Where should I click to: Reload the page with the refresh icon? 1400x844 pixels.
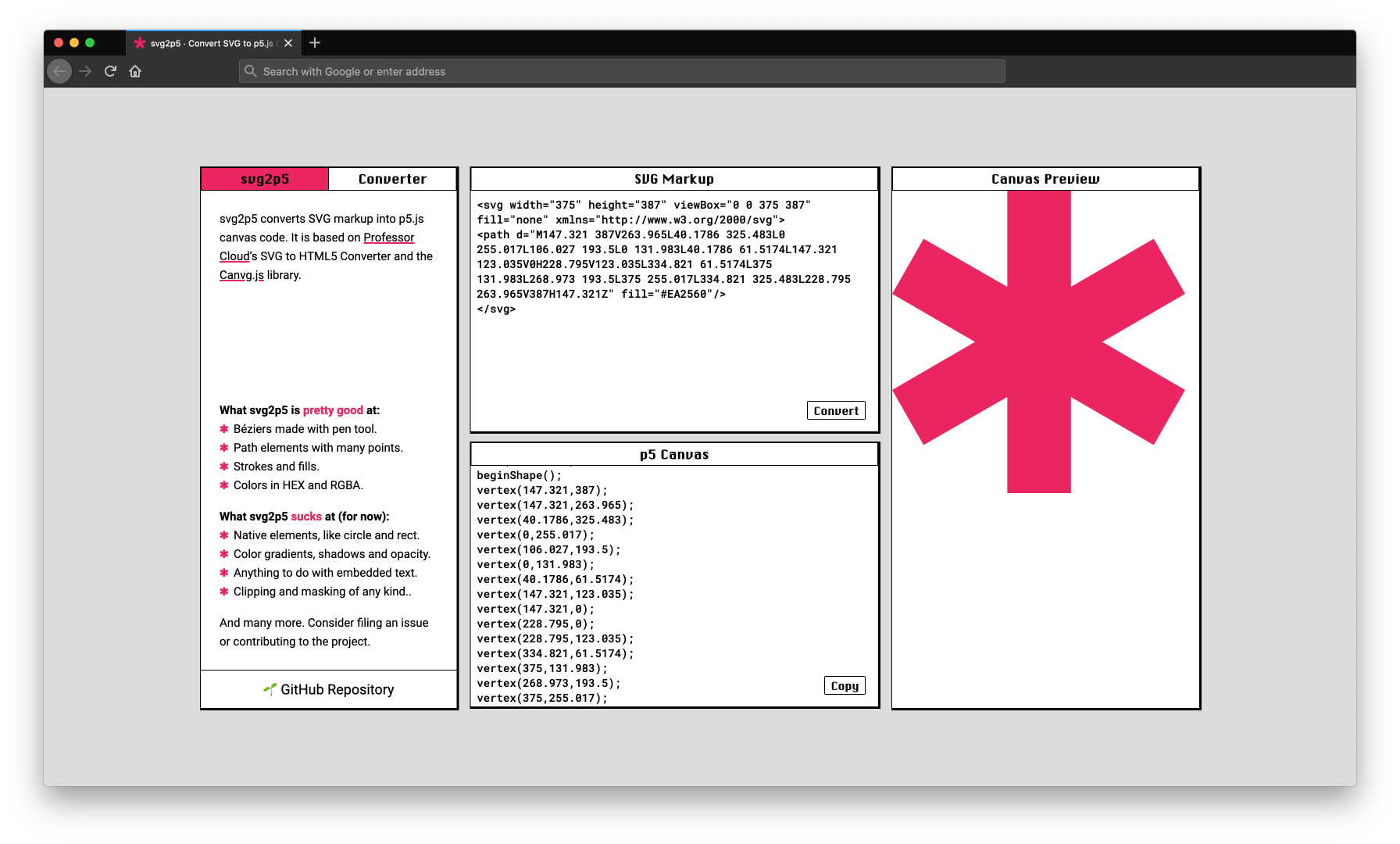click(x=110, y=71)
